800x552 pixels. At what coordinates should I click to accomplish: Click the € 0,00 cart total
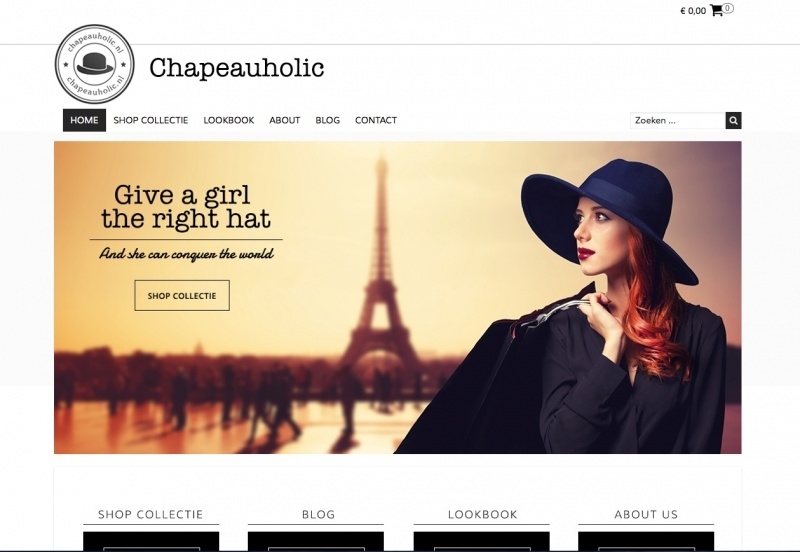pos(693,11)
